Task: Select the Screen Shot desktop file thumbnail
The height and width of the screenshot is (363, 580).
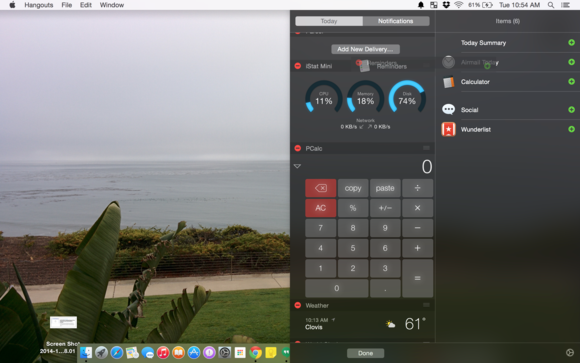Action: click(63, 322)
